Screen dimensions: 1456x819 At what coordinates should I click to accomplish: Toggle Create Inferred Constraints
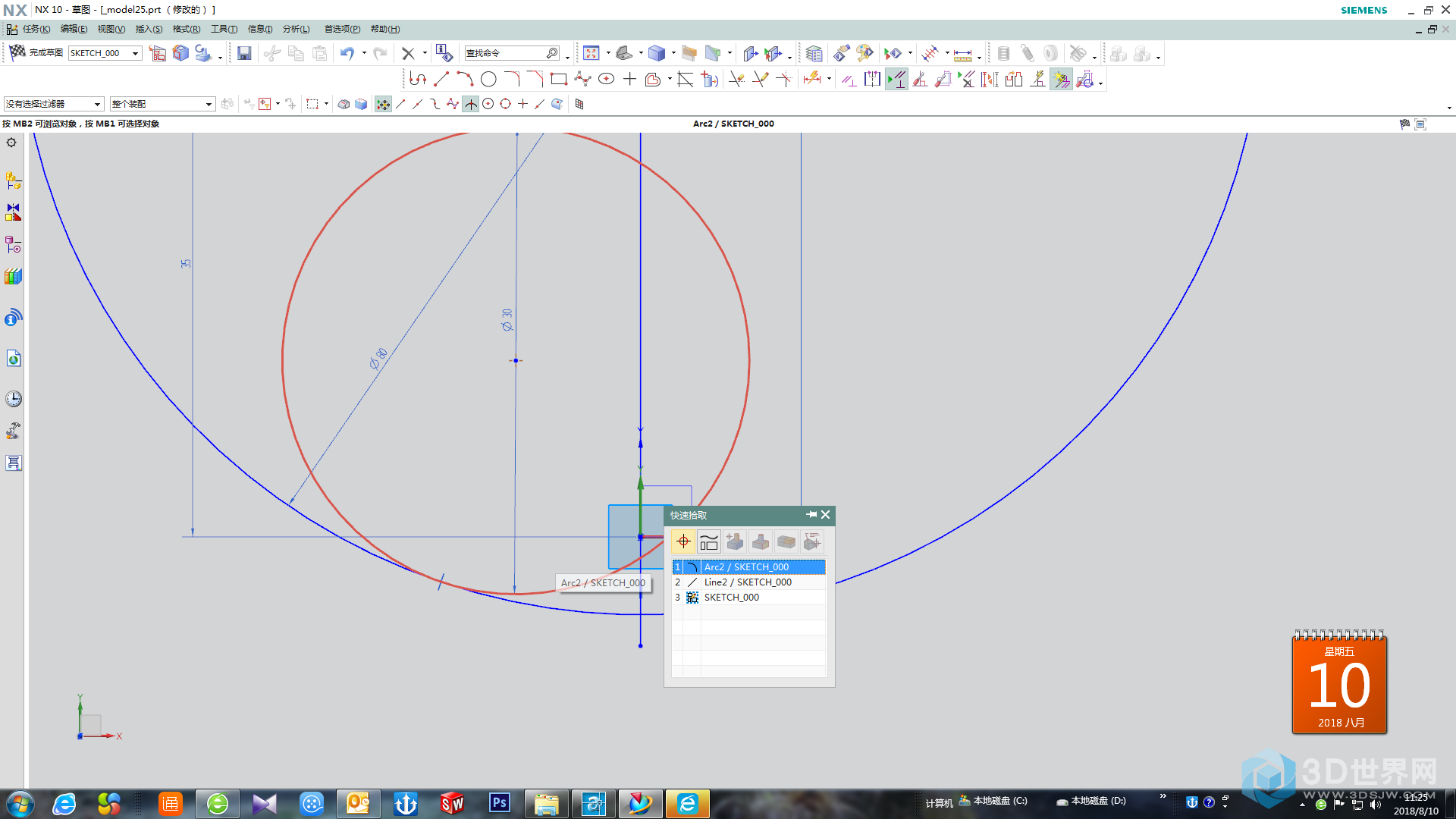(x=1061, y=79)
